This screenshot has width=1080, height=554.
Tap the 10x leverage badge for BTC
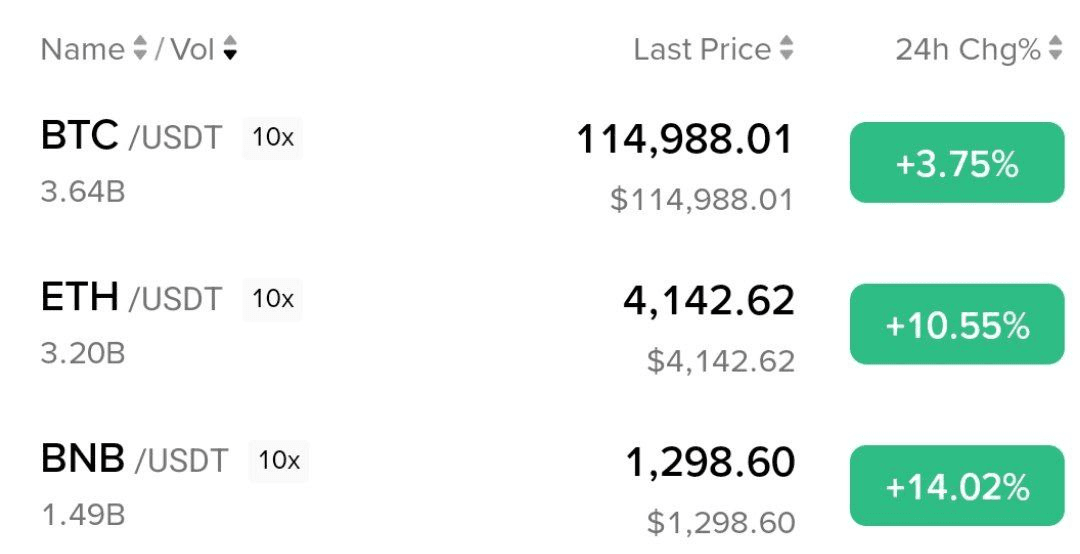[272, 137]
